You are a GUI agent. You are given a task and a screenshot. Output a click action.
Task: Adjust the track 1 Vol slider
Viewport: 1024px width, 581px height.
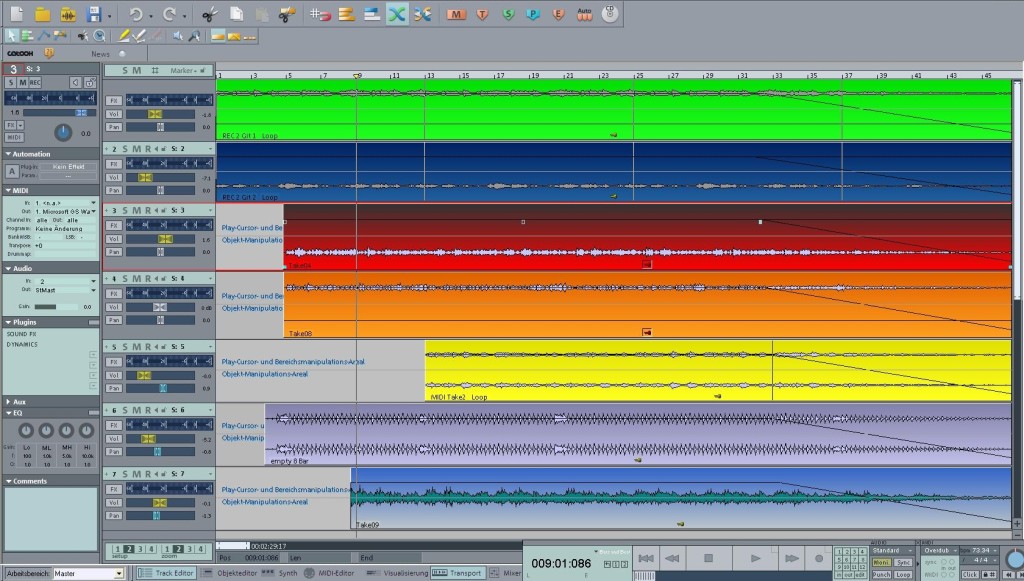point(161,114)
